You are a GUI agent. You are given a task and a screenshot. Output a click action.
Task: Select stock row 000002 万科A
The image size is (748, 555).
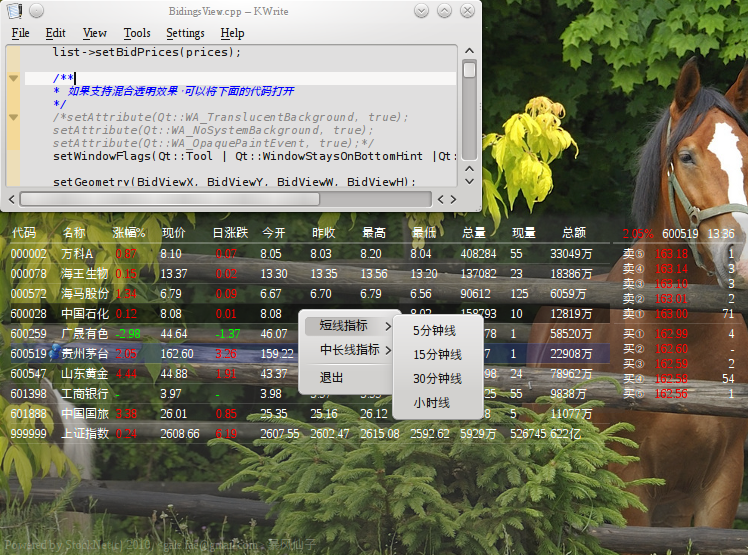310,254
